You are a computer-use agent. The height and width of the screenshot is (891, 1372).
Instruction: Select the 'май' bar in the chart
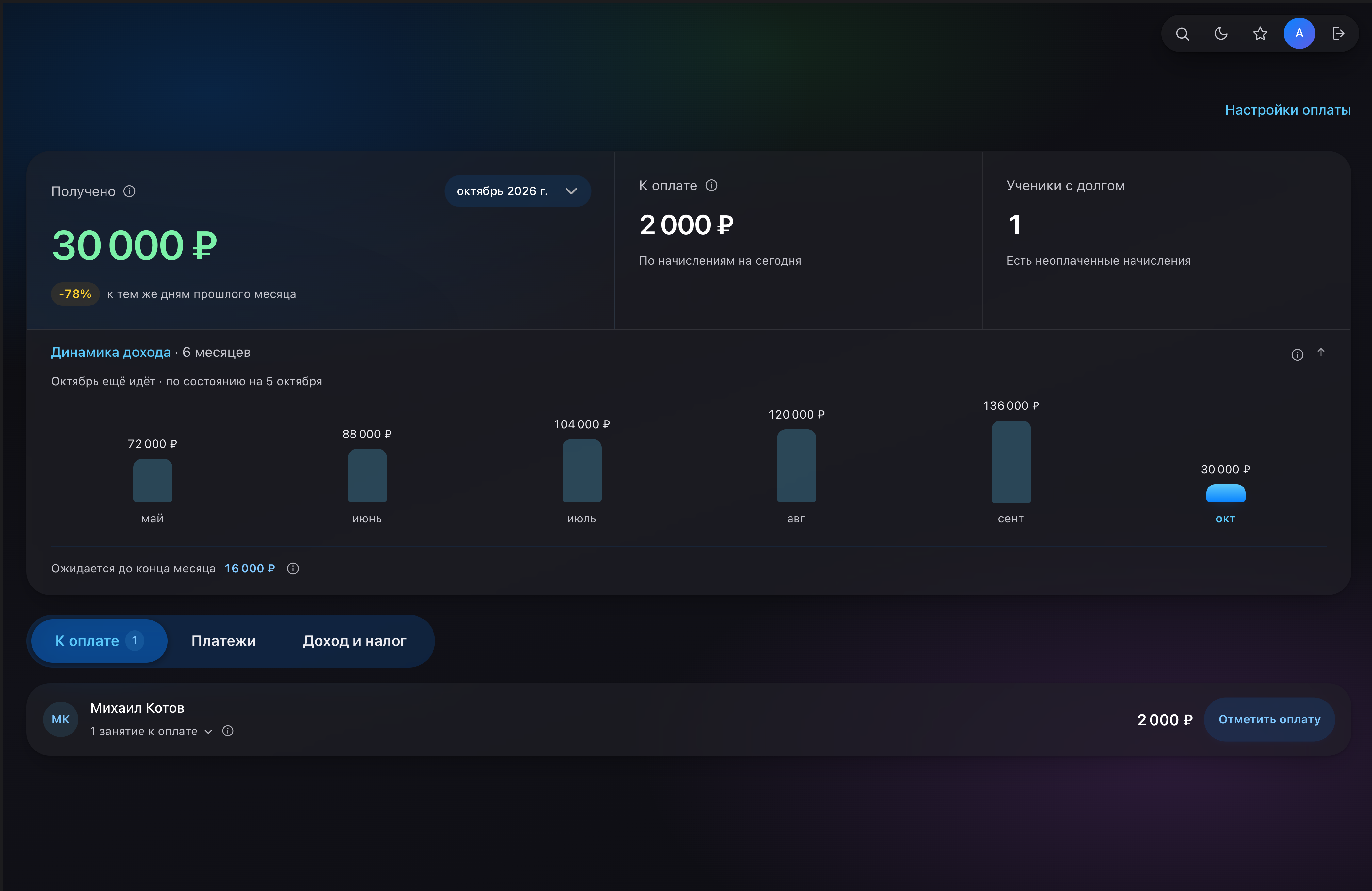(x=153, y=480)
